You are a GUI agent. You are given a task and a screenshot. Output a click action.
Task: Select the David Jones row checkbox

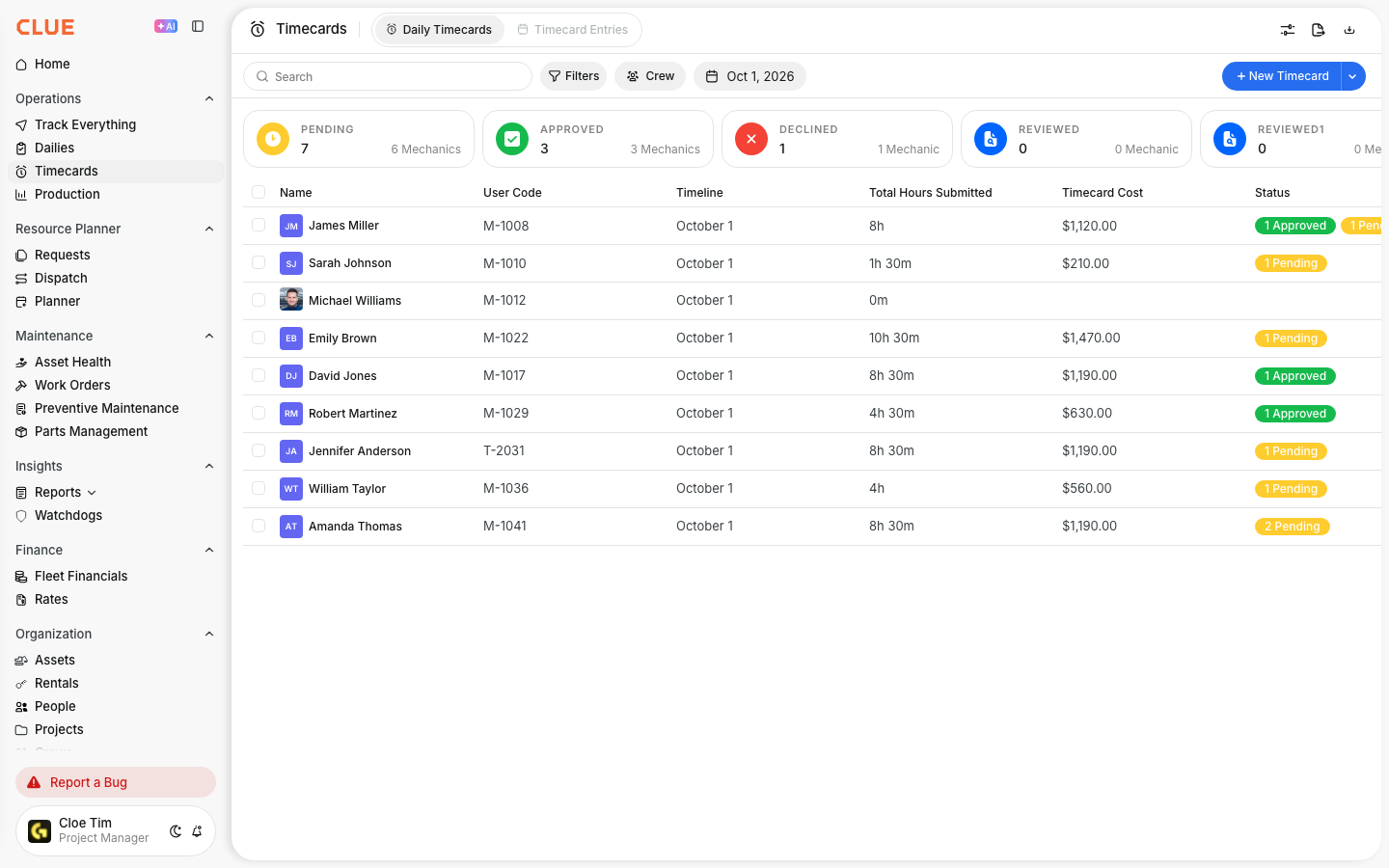(259, 375)
